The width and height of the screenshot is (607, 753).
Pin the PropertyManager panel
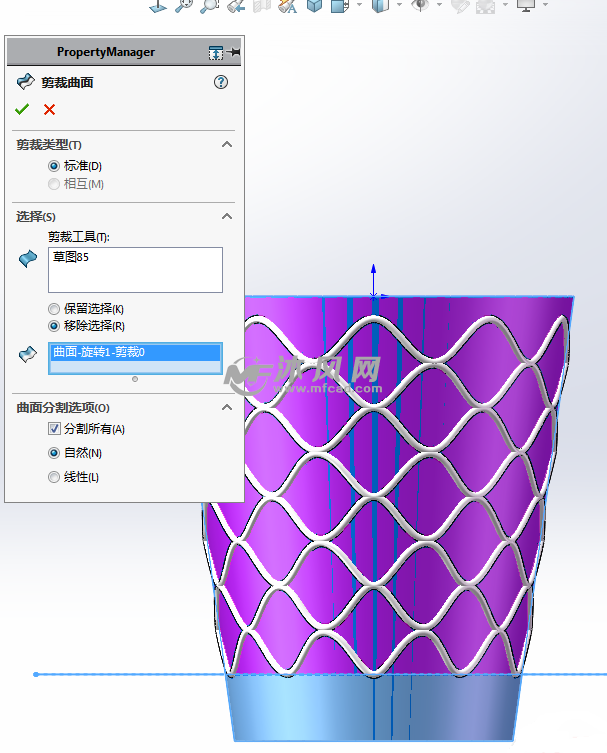234,52
